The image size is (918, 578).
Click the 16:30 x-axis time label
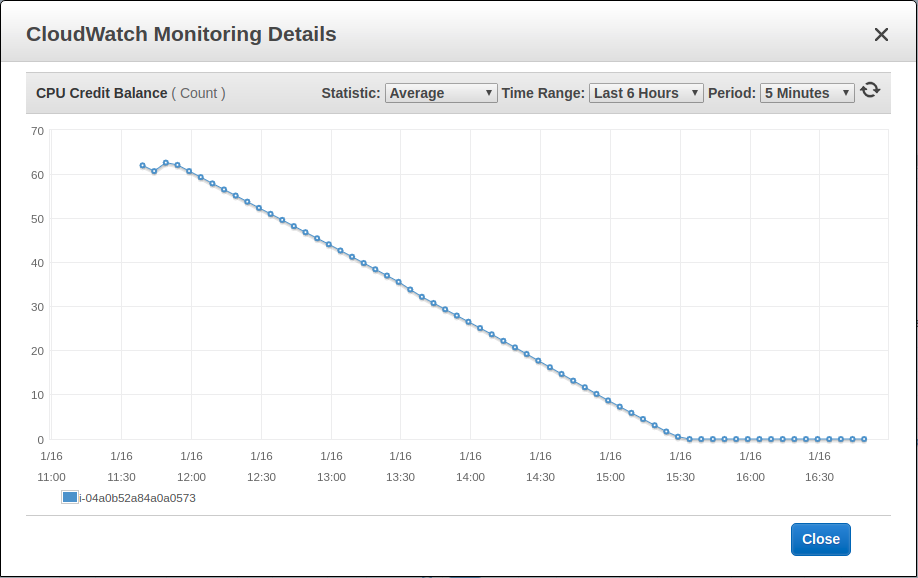pos(819,477)
